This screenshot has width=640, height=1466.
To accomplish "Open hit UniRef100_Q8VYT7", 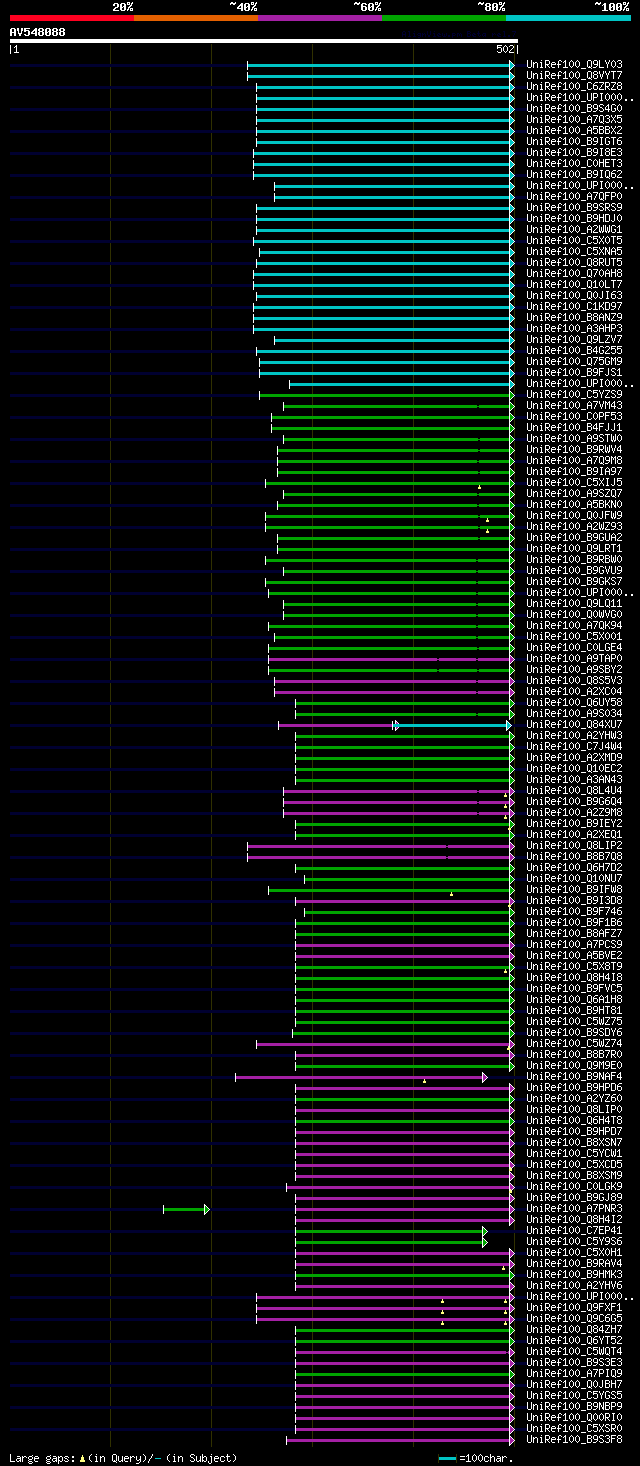I will pyautogui.click(x=574, y=75).
